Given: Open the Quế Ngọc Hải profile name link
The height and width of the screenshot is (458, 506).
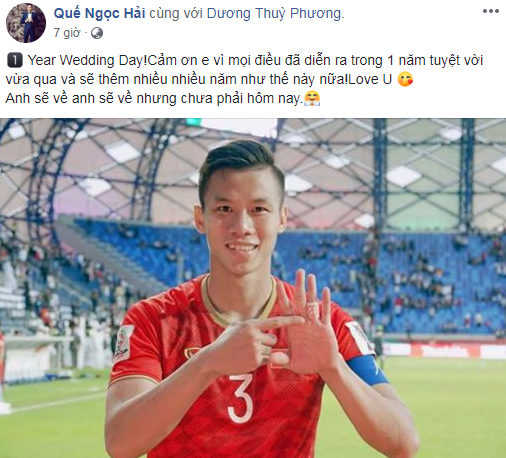Looking at the screenshot, I should click(x=99, y=13).
